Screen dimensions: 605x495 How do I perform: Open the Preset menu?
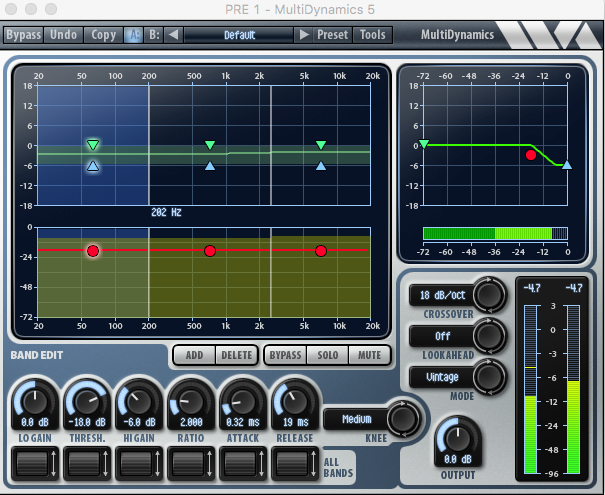(332, 35)
